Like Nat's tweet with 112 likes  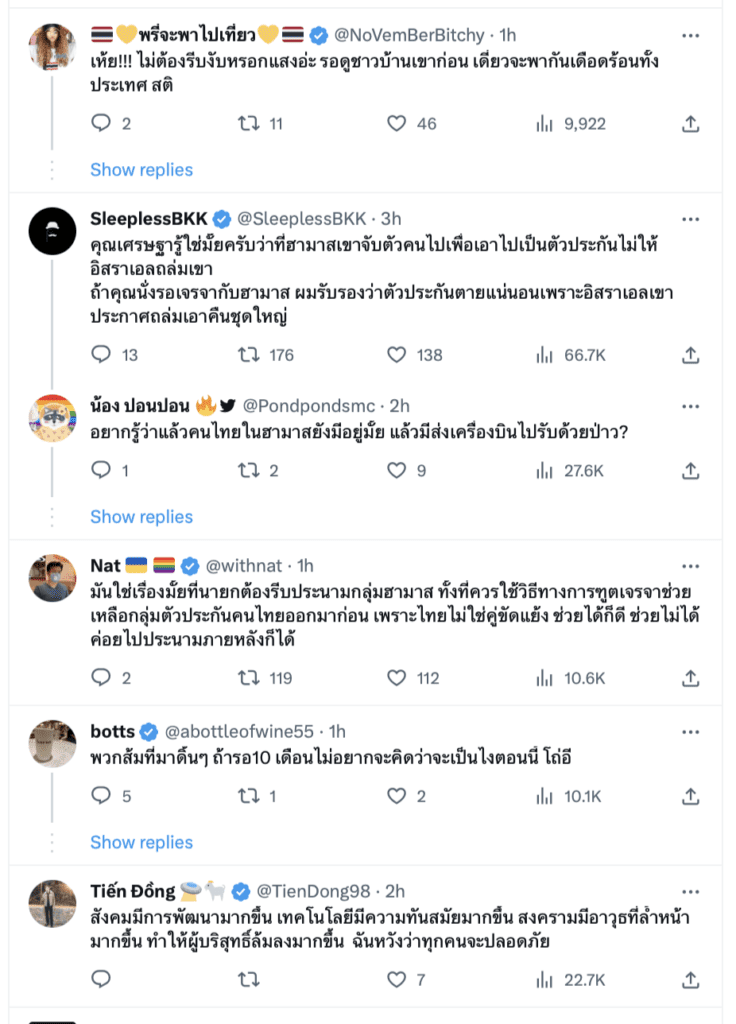396,678
